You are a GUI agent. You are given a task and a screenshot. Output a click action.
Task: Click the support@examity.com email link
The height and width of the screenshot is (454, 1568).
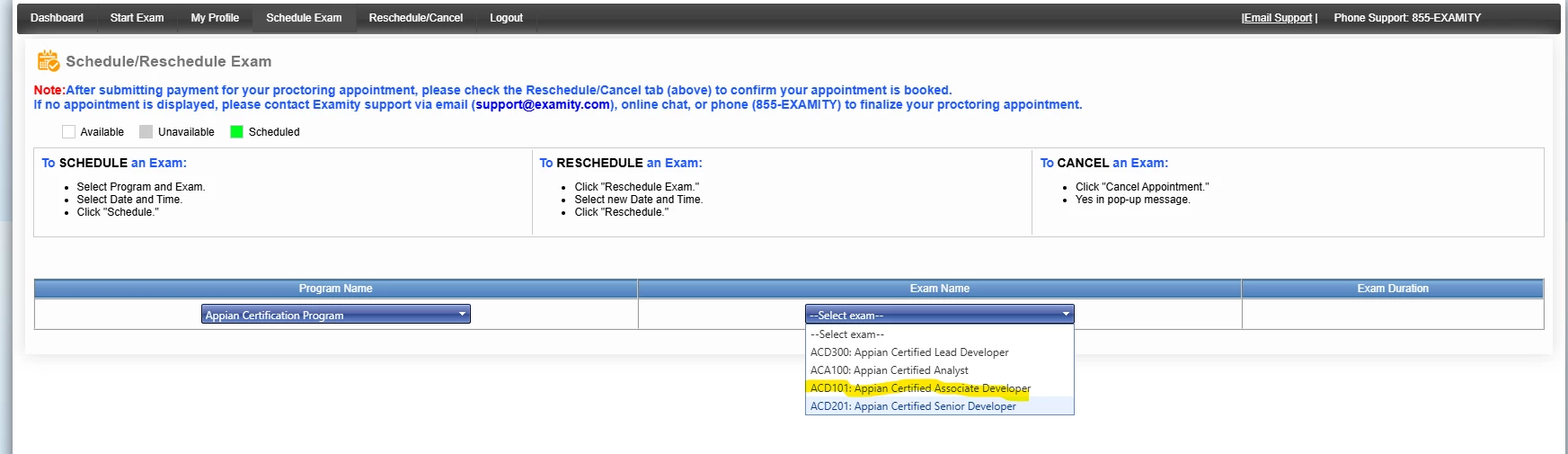pyautogui.click(x=543, y=105)
